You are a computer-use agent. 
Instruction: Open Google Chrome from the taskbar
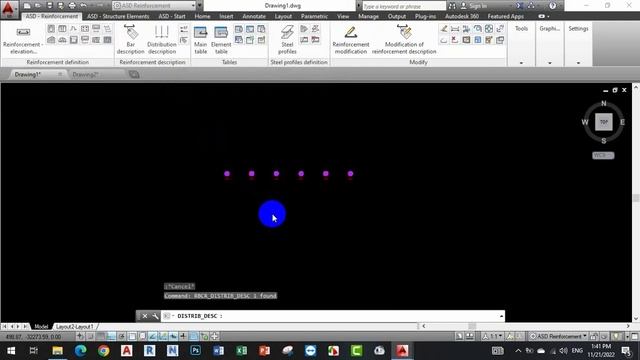(x=104, y=351)
